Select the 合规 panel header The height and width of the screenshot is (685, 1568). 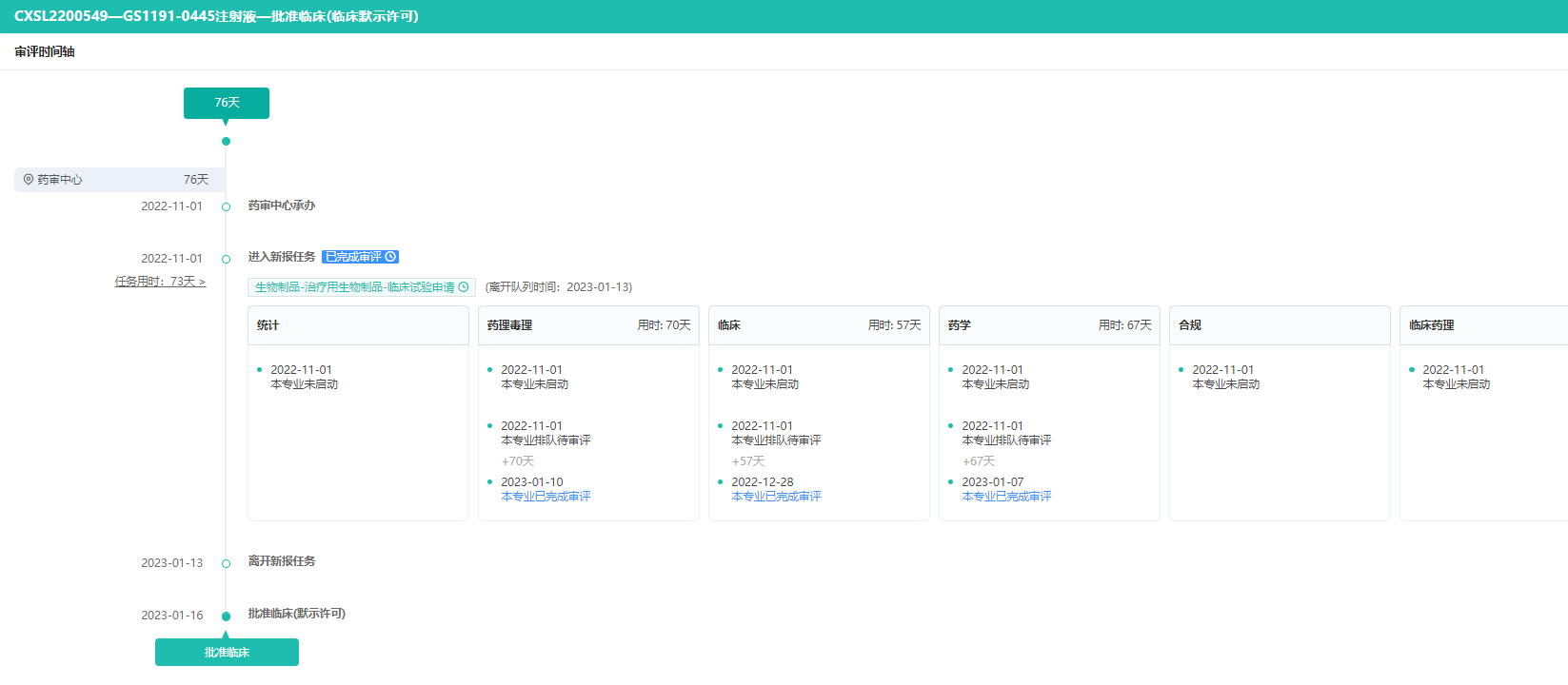1280,325
